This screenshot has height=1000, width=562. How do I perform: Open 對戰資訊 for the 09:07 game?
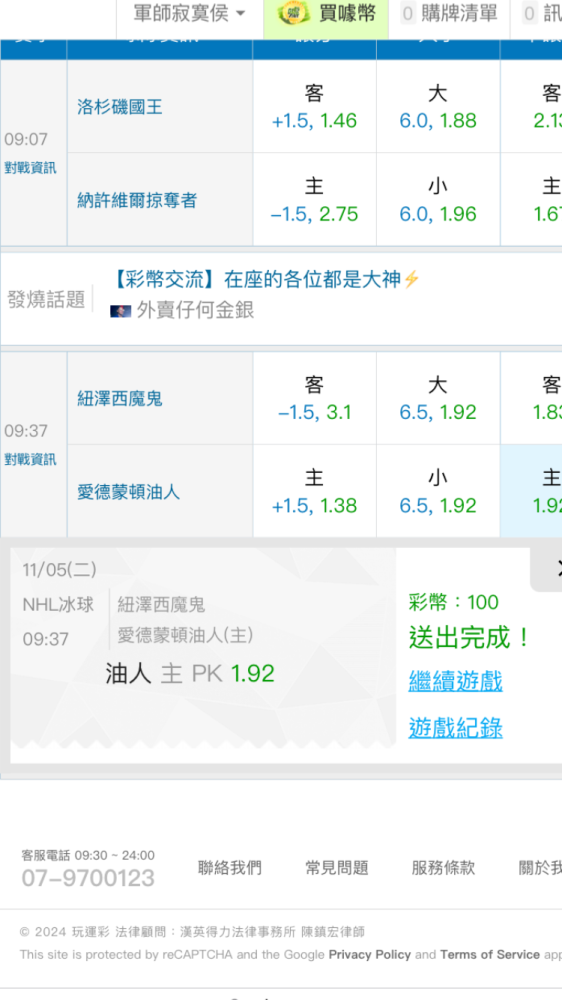pyautogui.click(x=31, y=168)
